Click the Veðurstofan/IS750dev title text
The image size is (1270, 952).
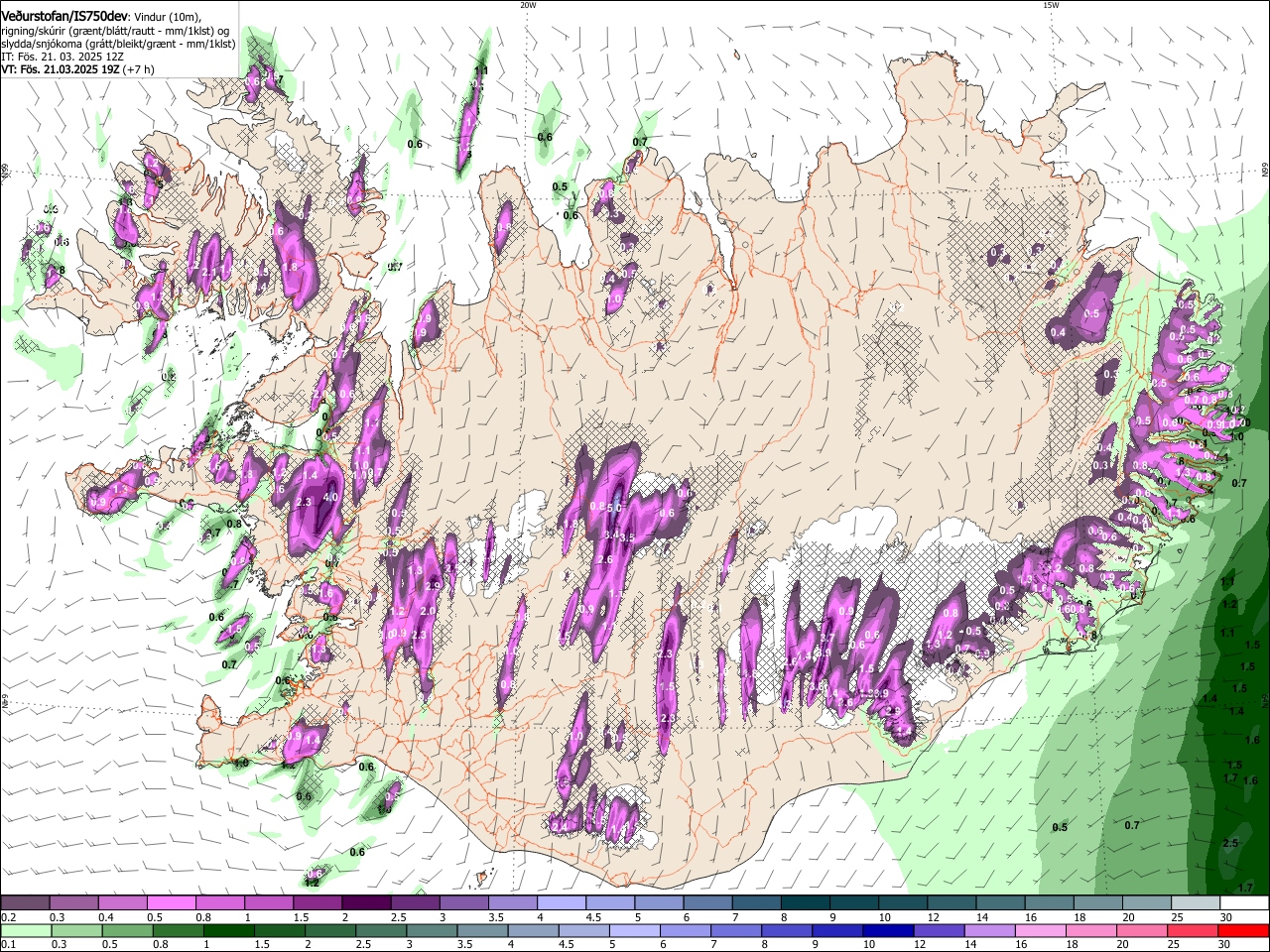(64, 17)
